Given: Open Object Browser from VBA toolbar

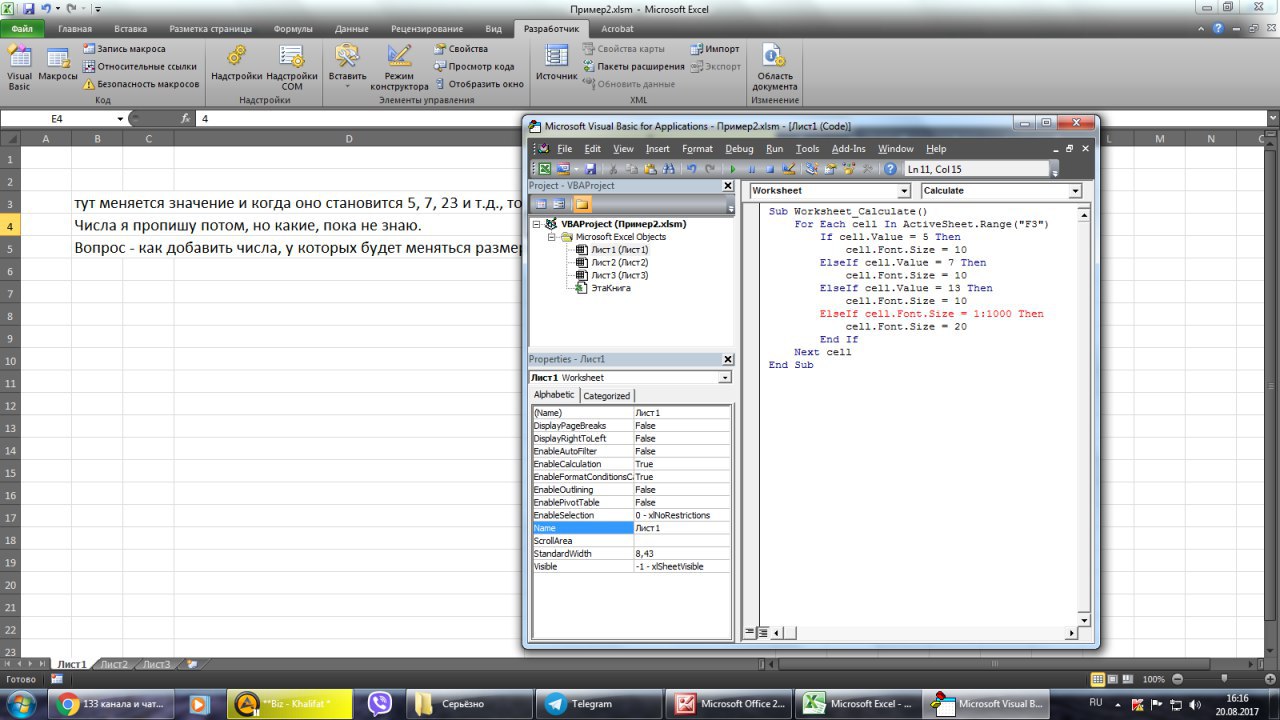Looking at the screenshot, I should pos(848,169).
